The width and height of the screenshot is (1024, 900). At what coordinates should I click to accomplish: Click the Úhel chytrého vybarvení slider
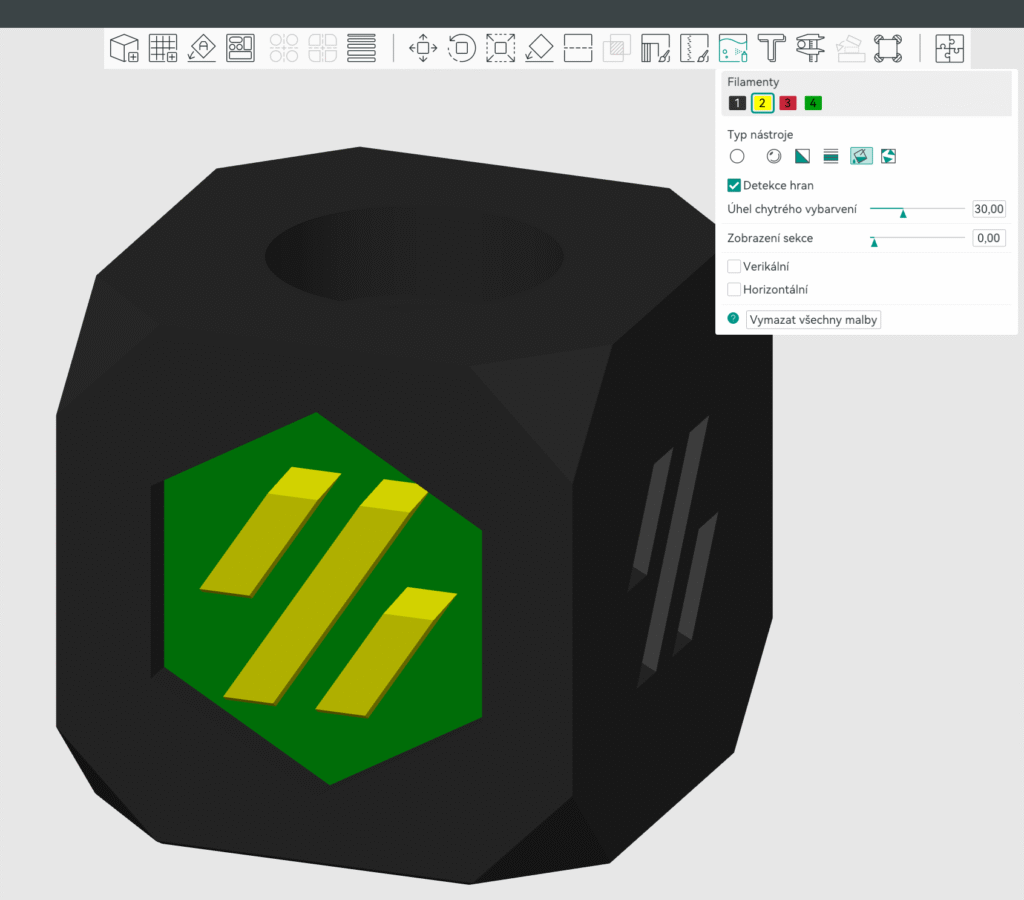[x=916, y=209]
